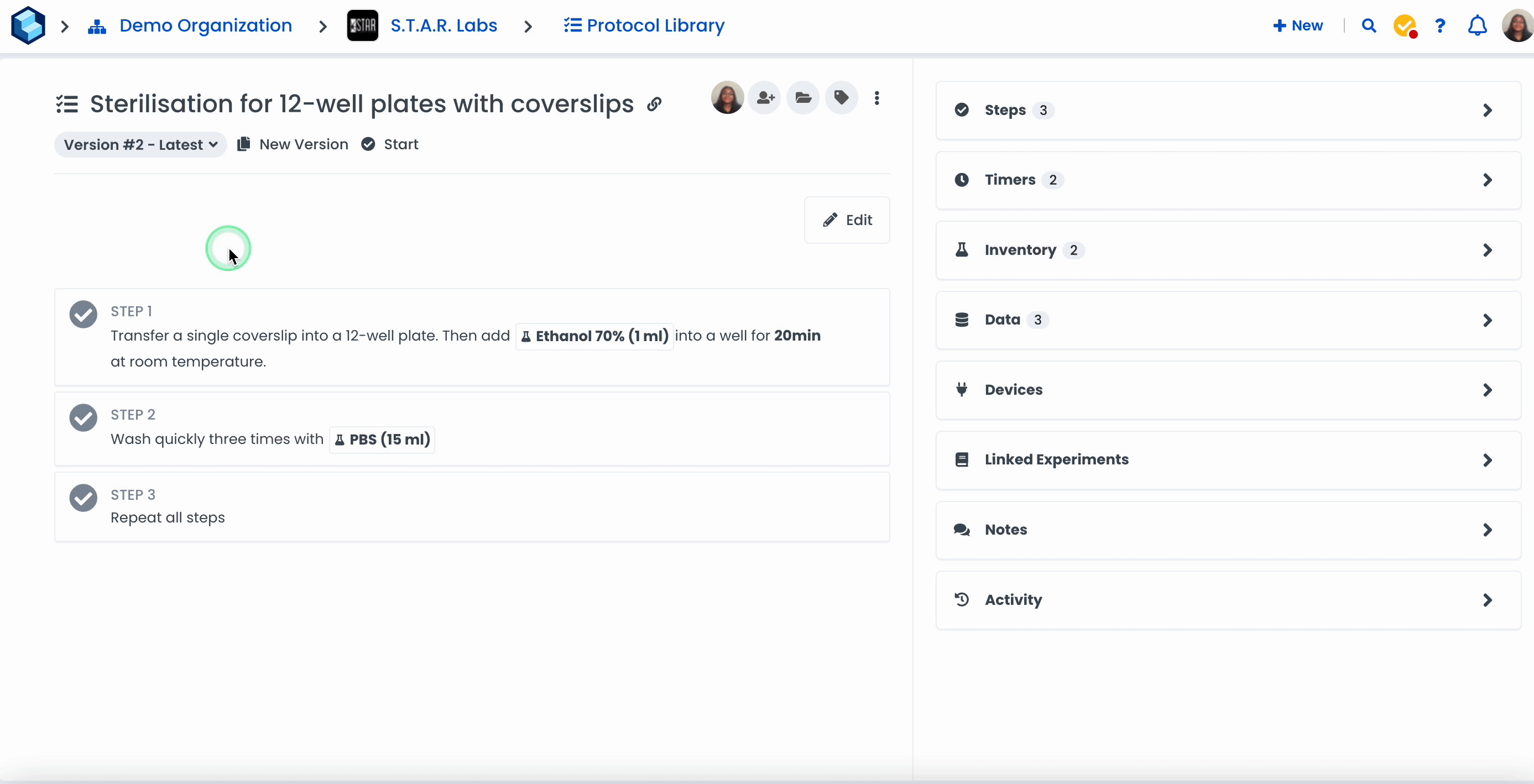Toggle the Step 3 checkmark
This screenshot has height=784, width=1534.
[x=84, y=498]
